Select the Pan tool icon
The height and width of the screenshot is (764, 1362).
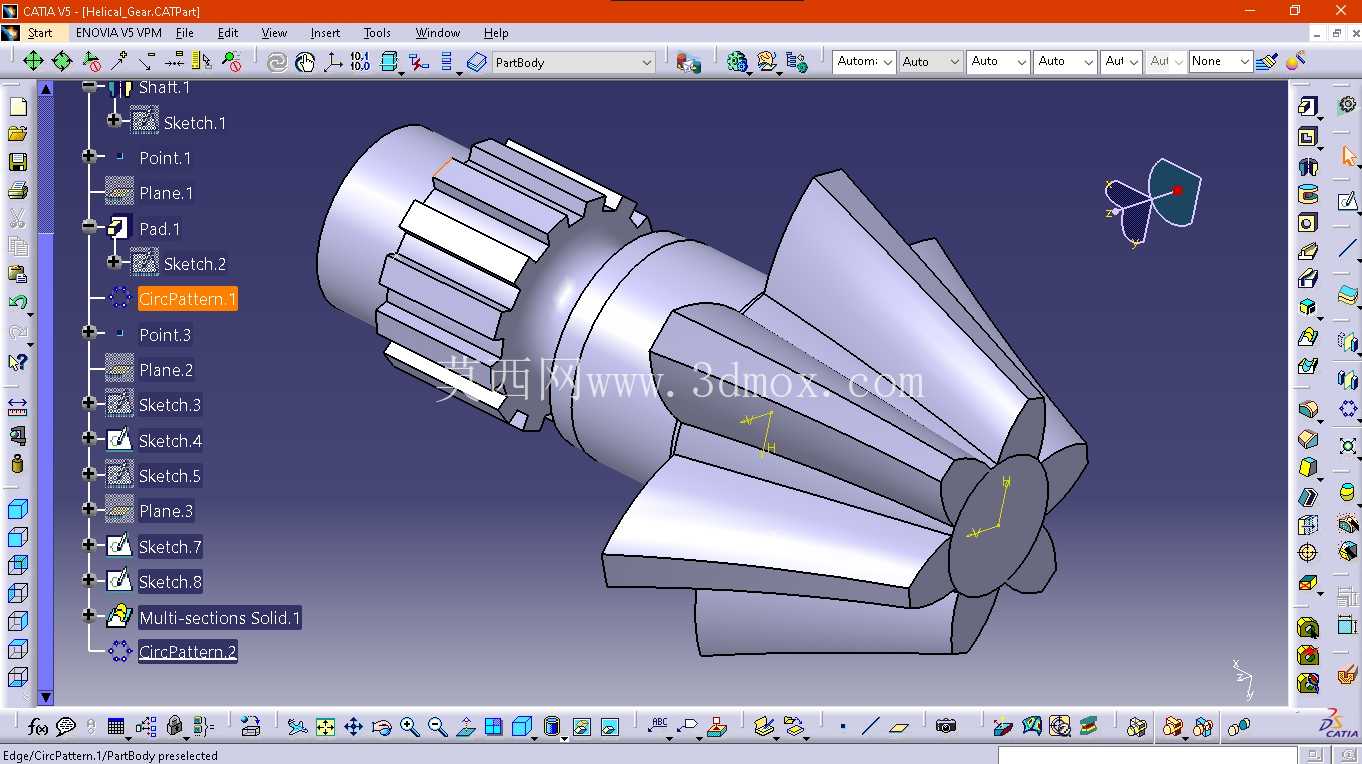pos(353,727)
